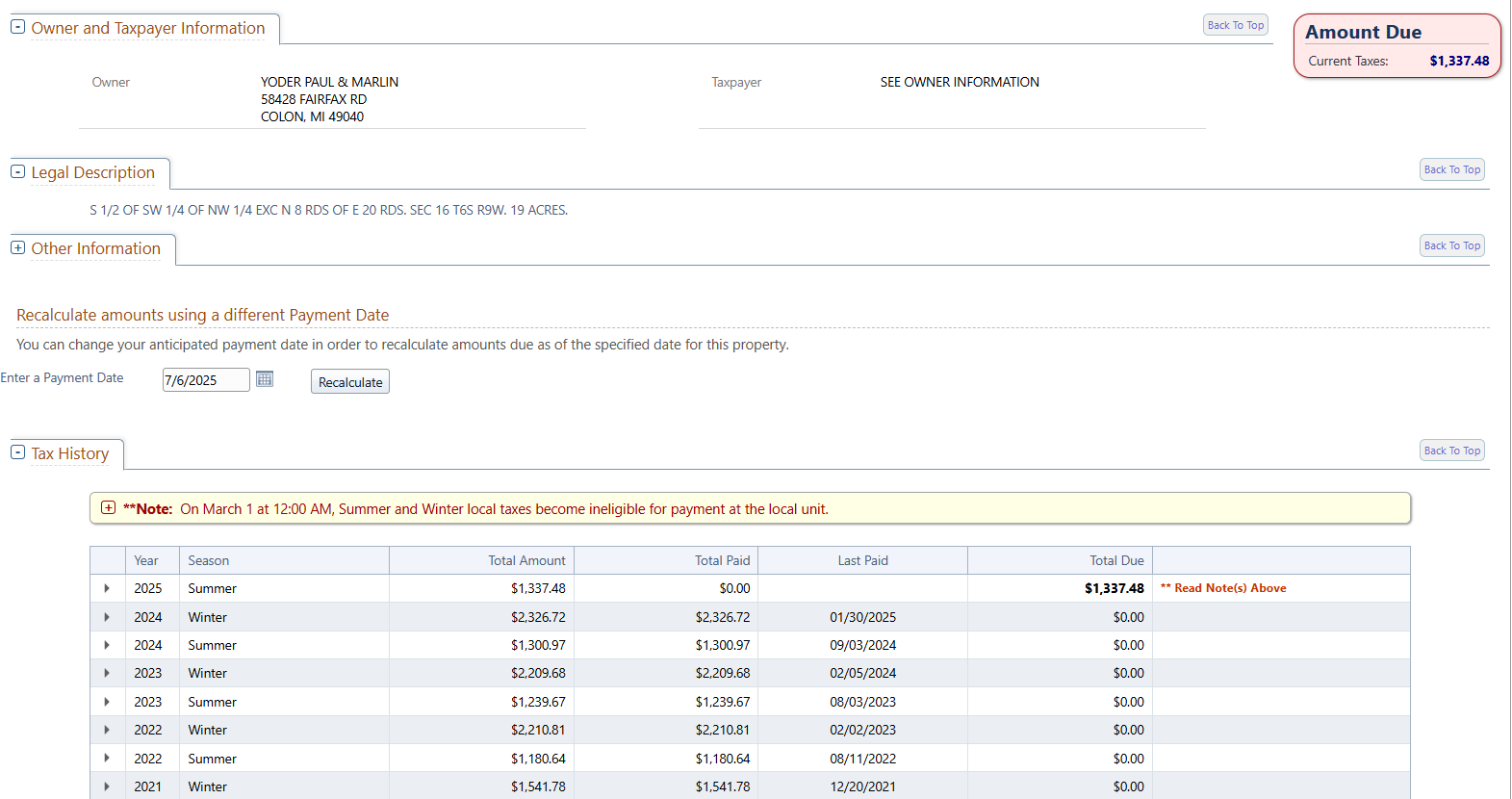
Task: Click Back To Top beside Legal Description
Action: pyautogui.click(x=1451, y=169)
